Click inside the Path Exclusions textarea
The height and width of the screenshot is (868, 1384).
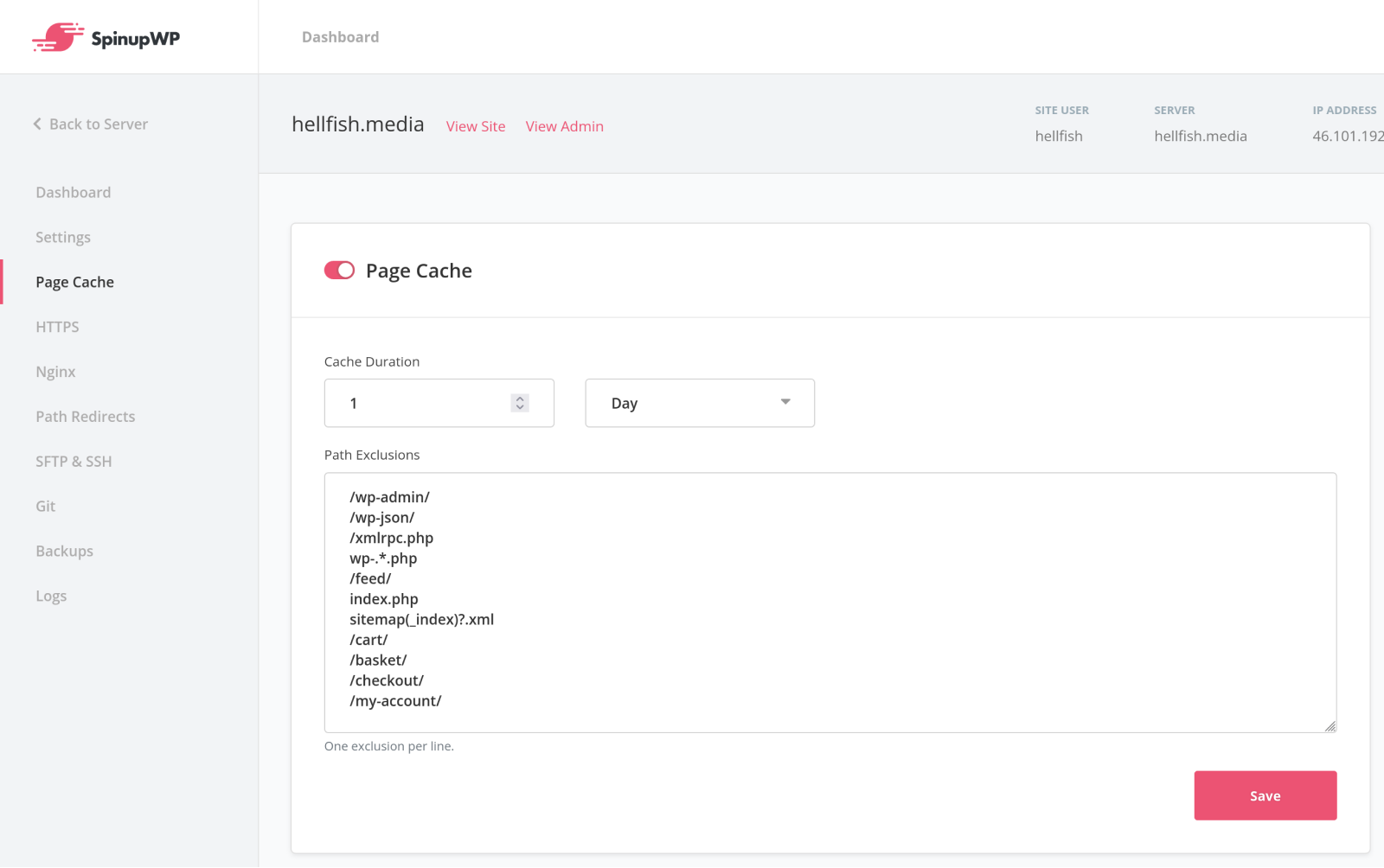(x=830, y=603)
